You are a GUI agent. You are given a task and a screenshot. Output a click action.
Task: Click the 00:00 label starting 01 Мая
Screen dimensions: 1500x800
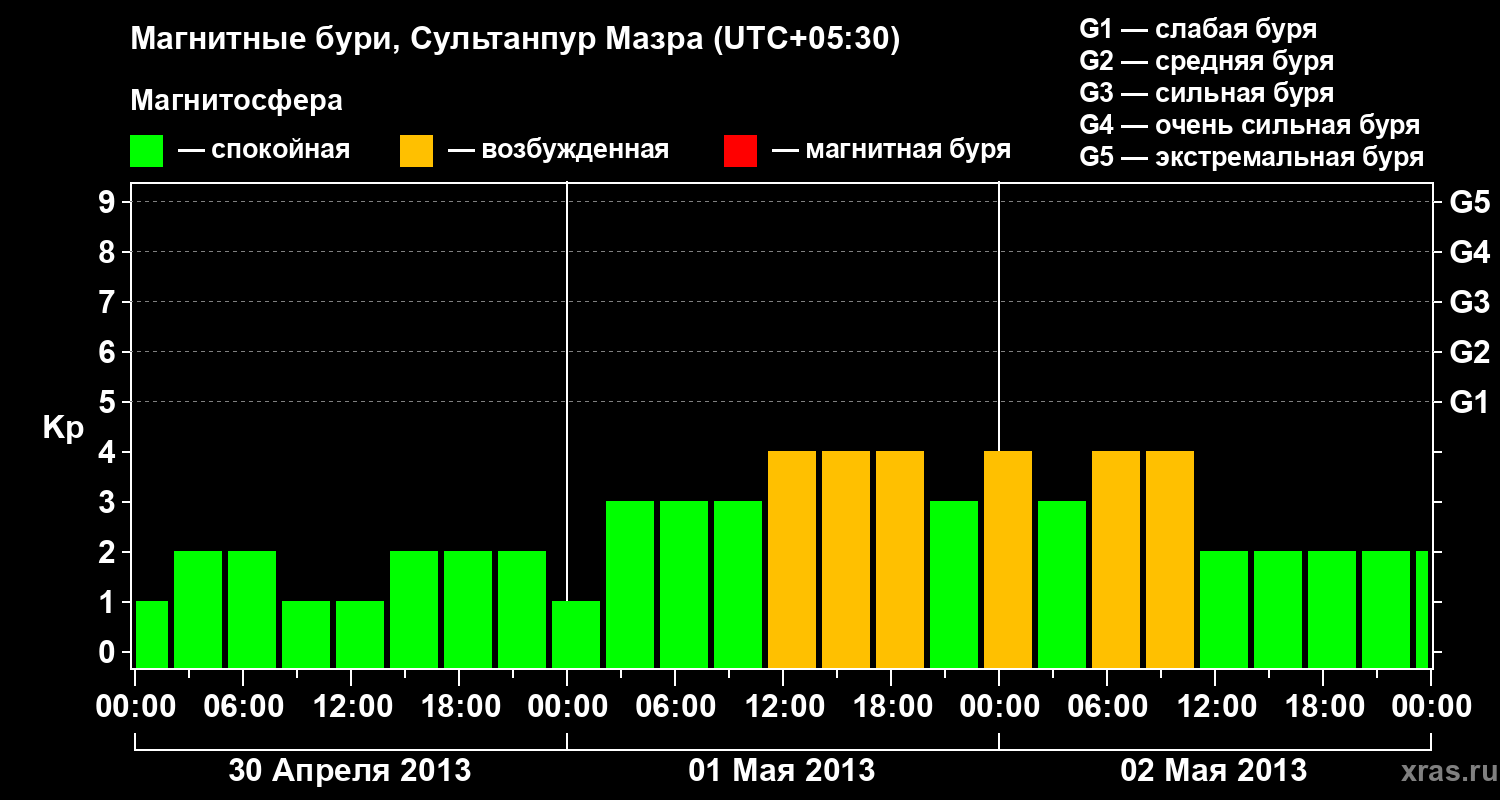point(567,707)
